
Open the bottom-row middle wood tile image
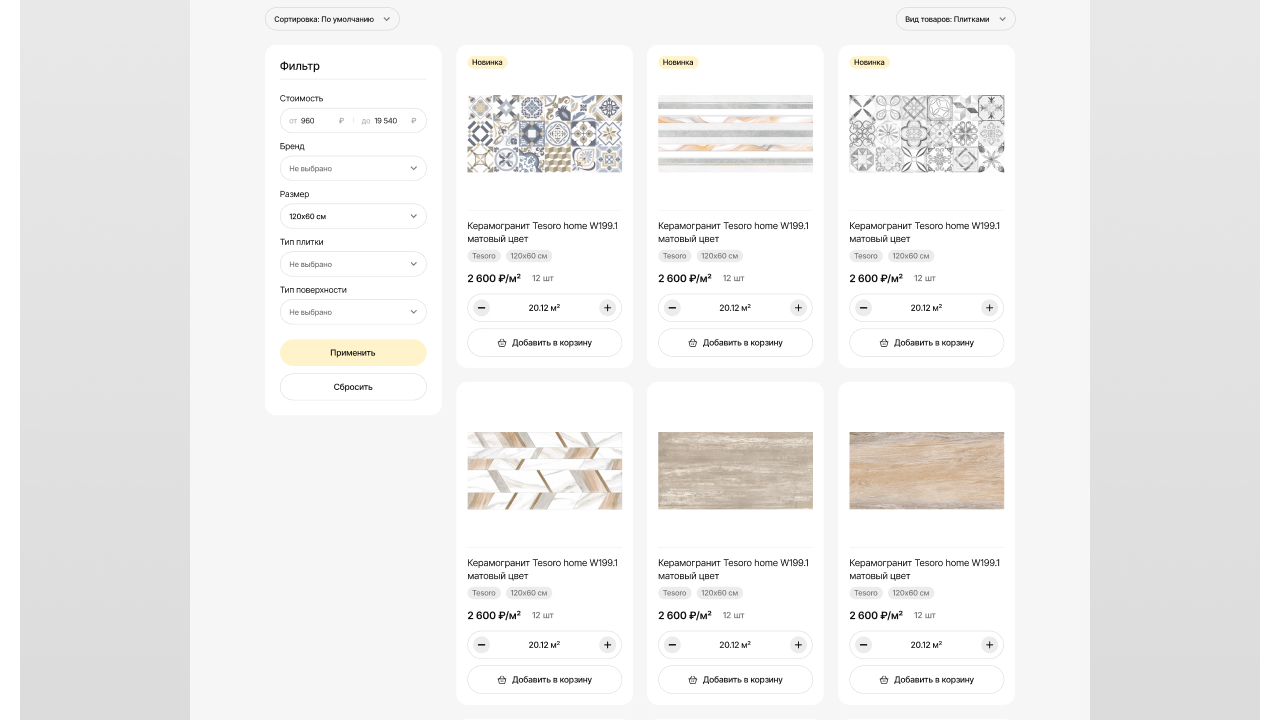(x=735, y=471)
